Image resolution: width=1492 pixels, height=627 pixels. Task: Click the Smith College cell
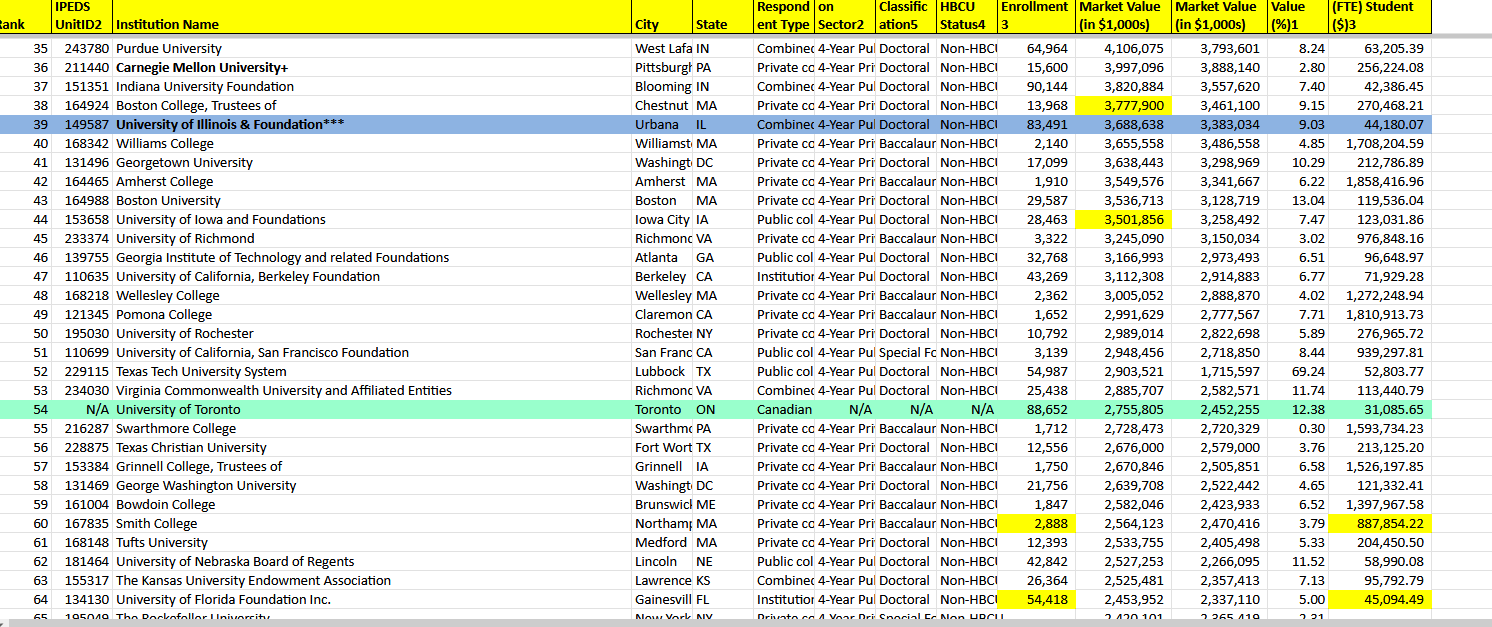point(372,523)
